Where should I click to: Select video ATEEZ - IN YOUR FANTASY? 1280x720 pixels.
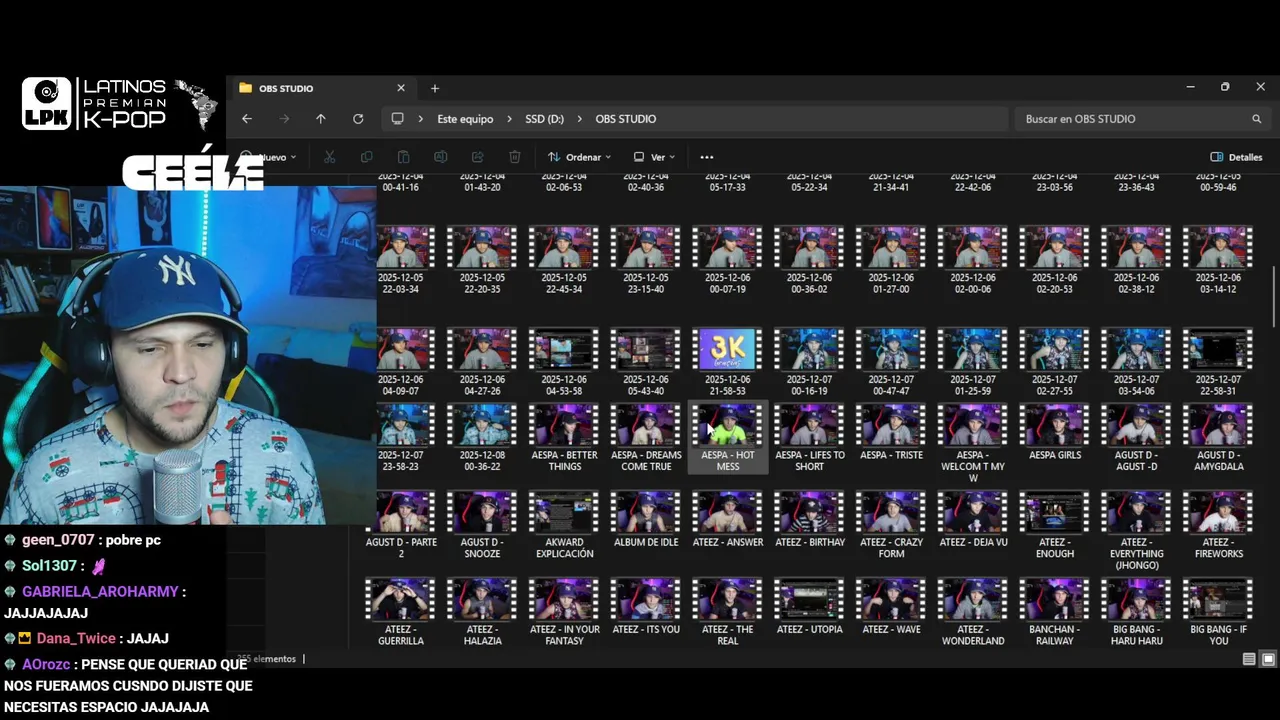coord(564,612)
